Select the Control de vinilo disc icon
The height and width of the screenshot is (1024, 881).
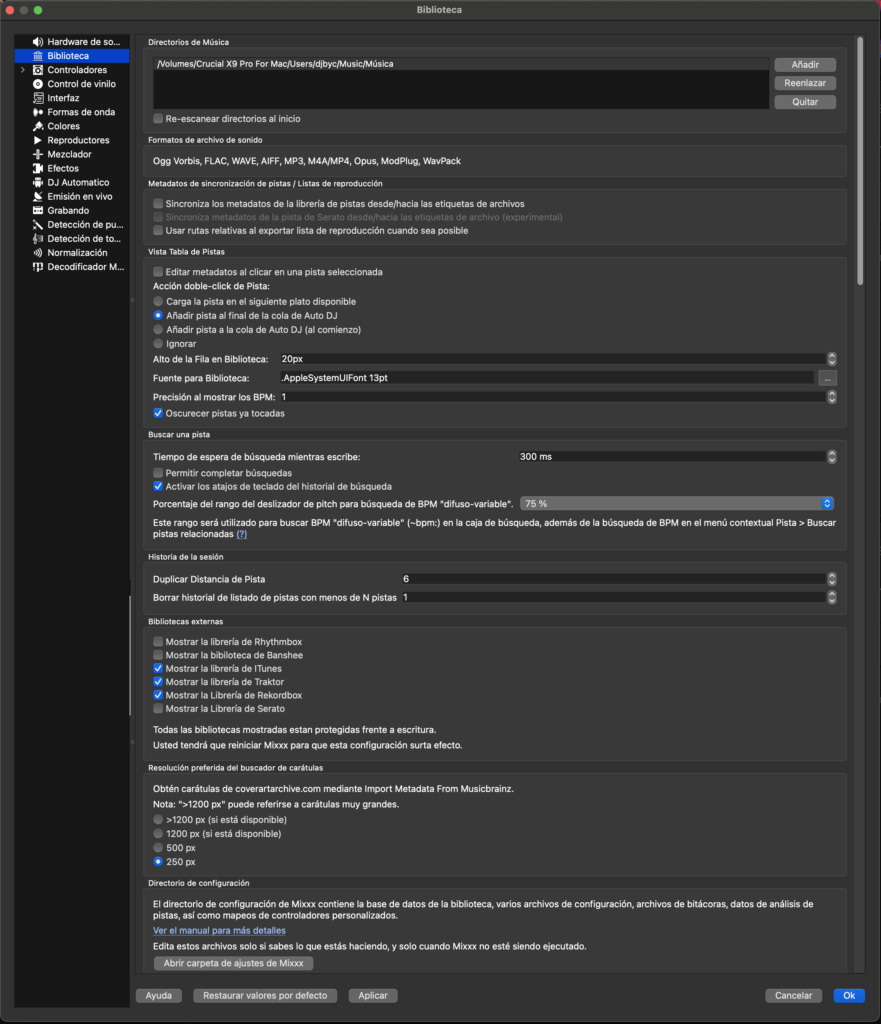tap(38, 84)
